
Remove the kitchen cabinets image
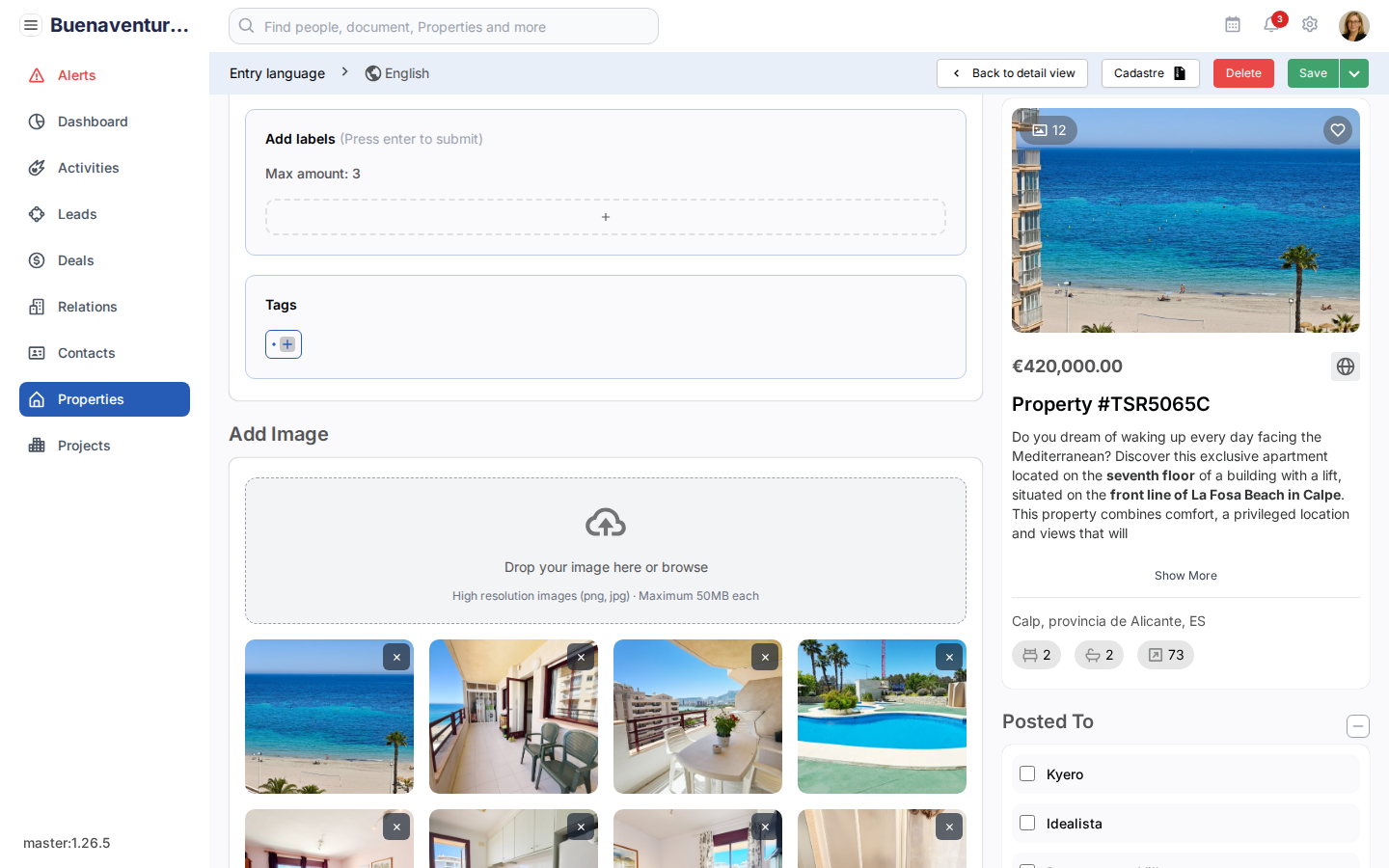point(581,827)
